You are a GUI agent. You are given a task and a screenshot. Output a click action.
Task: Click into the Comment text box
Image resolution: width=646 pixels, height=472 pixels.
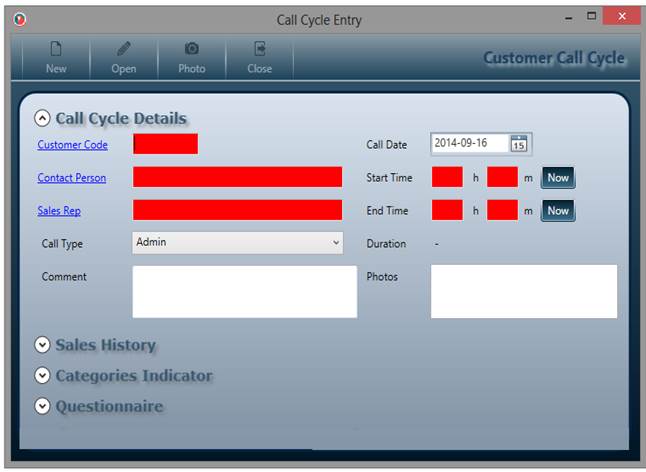click(244, 291)
